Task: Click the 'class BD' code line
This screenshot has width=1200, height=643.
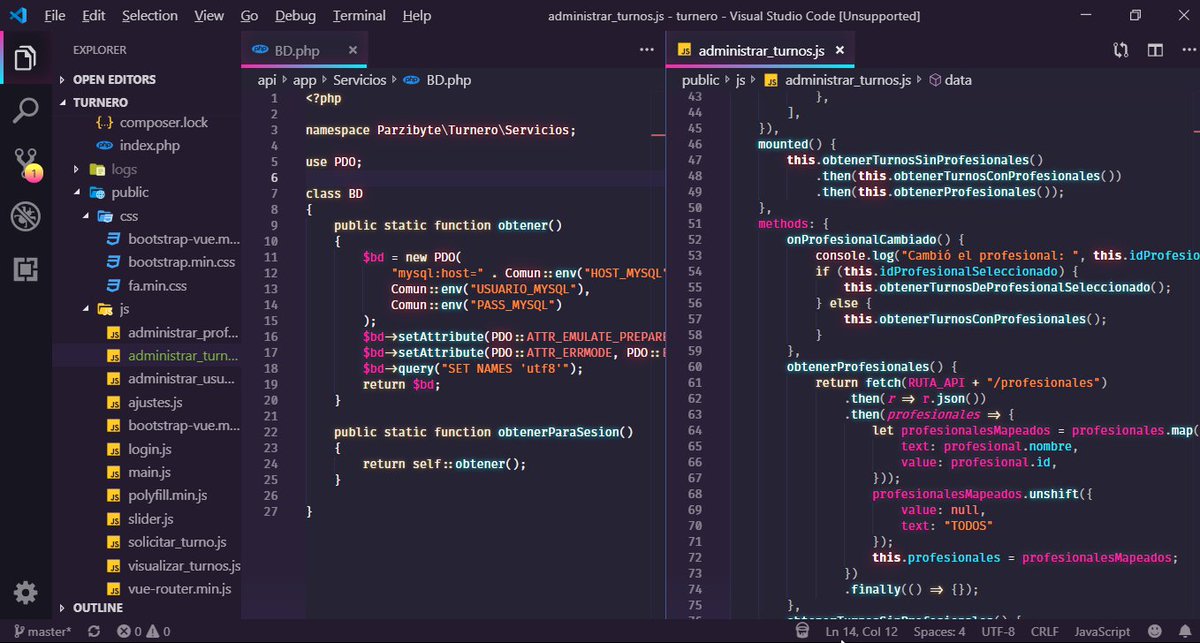Action: (x=334, y=193)
